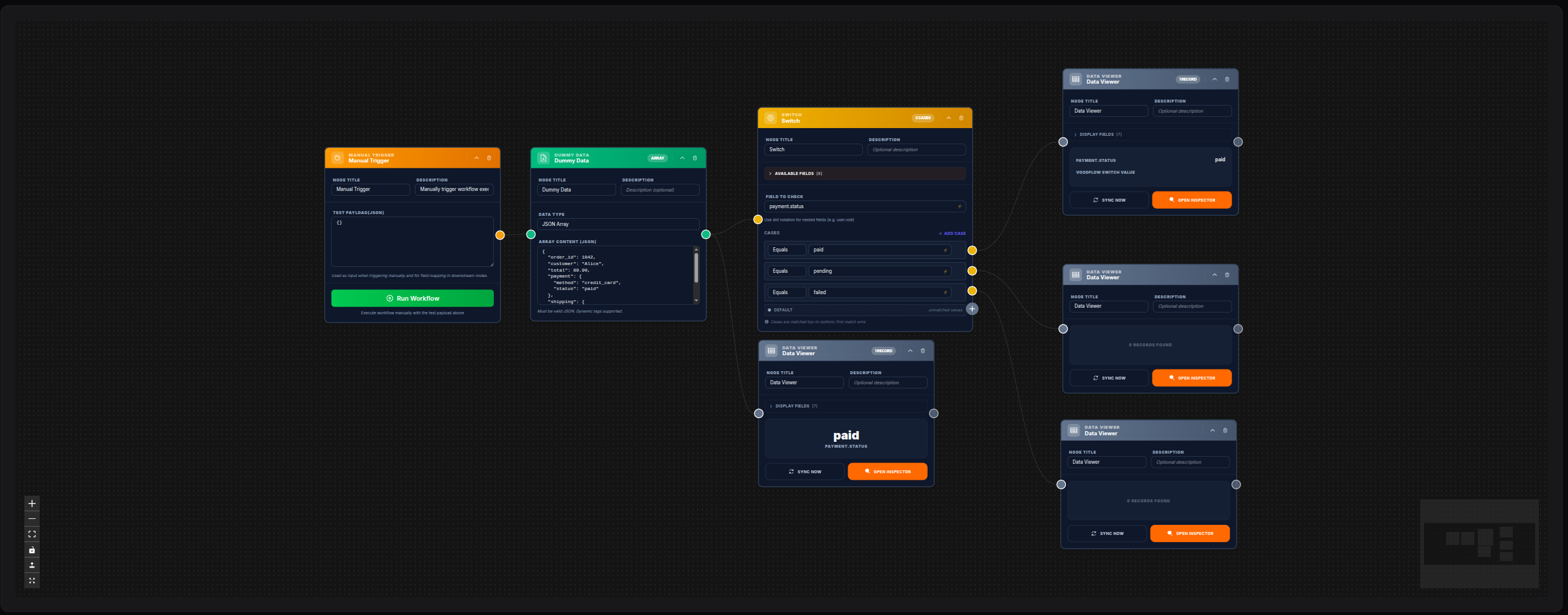Collapse the top-right Data Viewer node

(x=1214, y=79)
